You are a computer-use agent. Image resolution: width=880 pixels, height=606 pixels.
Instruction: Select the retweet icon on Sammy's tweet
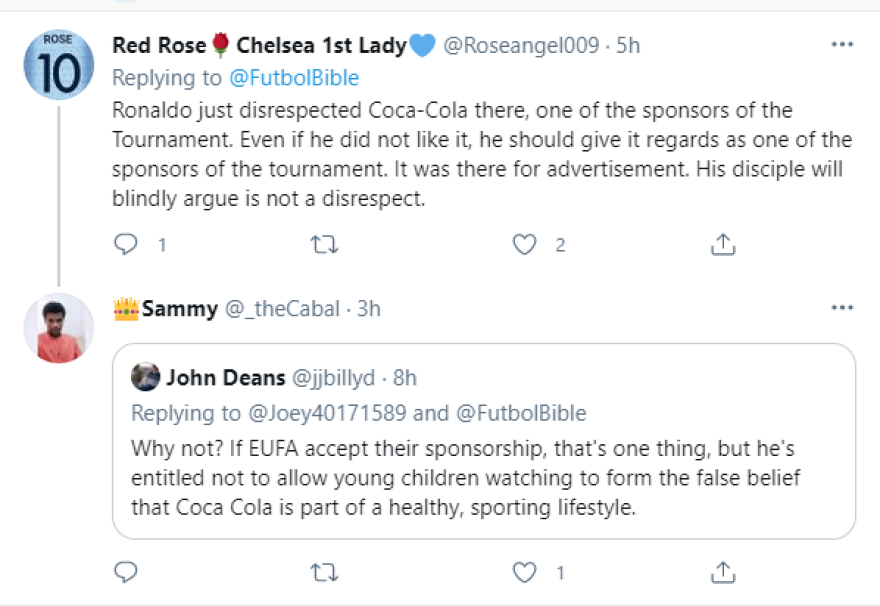coord(324,572)
